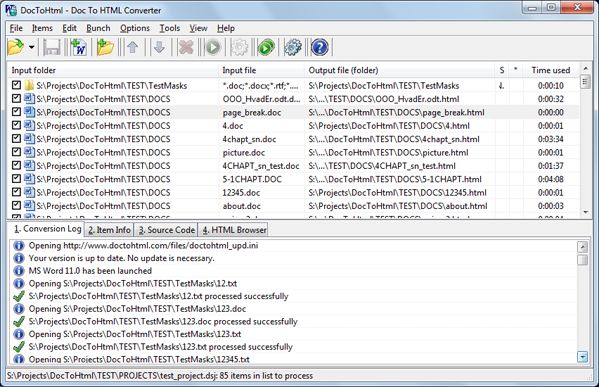Toggle checkbox for 4chapt_sn.doc row
The width and height of the screenshot is (599, 387).
coord(16,139)
